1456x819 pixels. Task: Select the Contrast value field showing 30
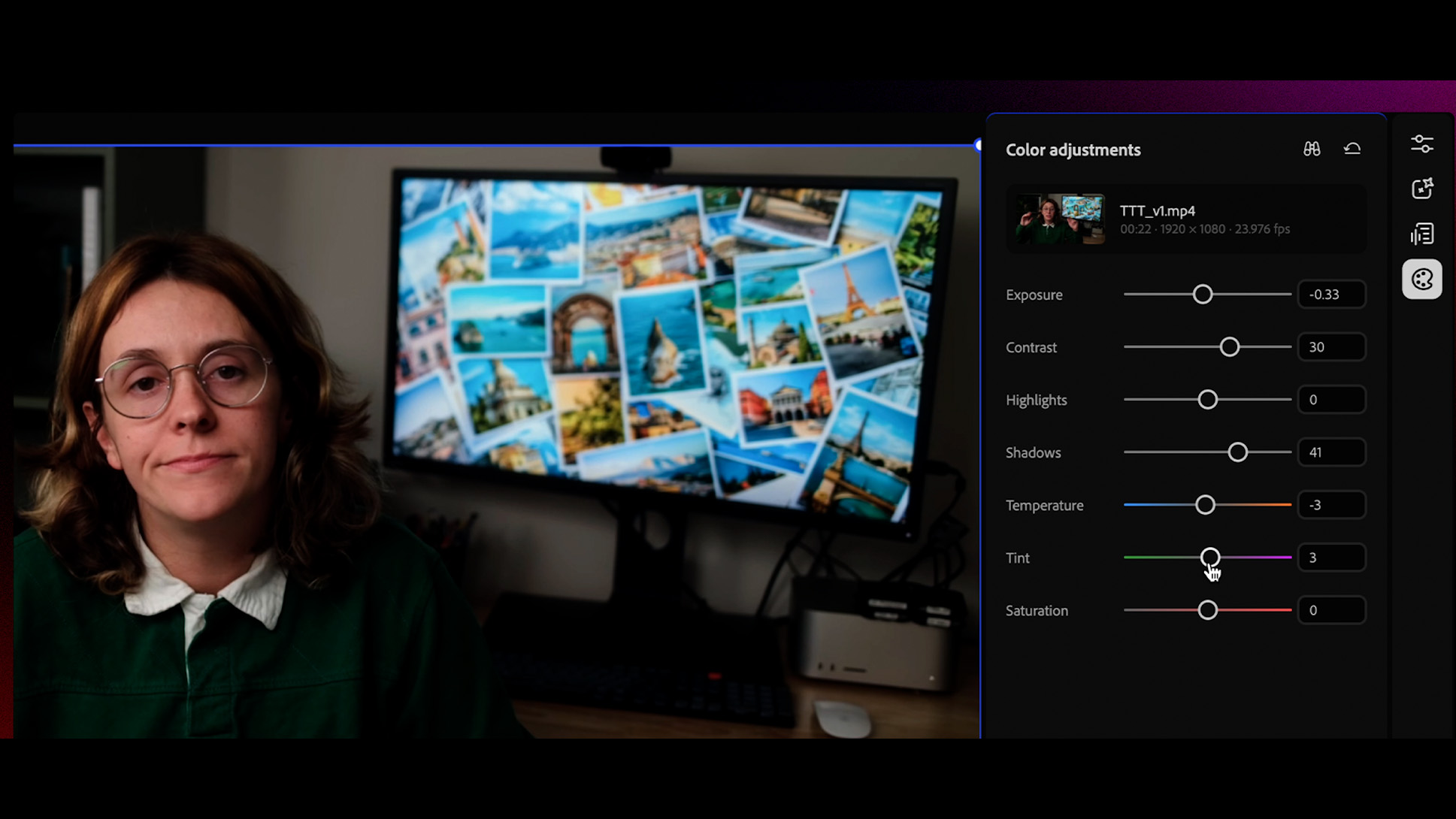[1330, 346]
